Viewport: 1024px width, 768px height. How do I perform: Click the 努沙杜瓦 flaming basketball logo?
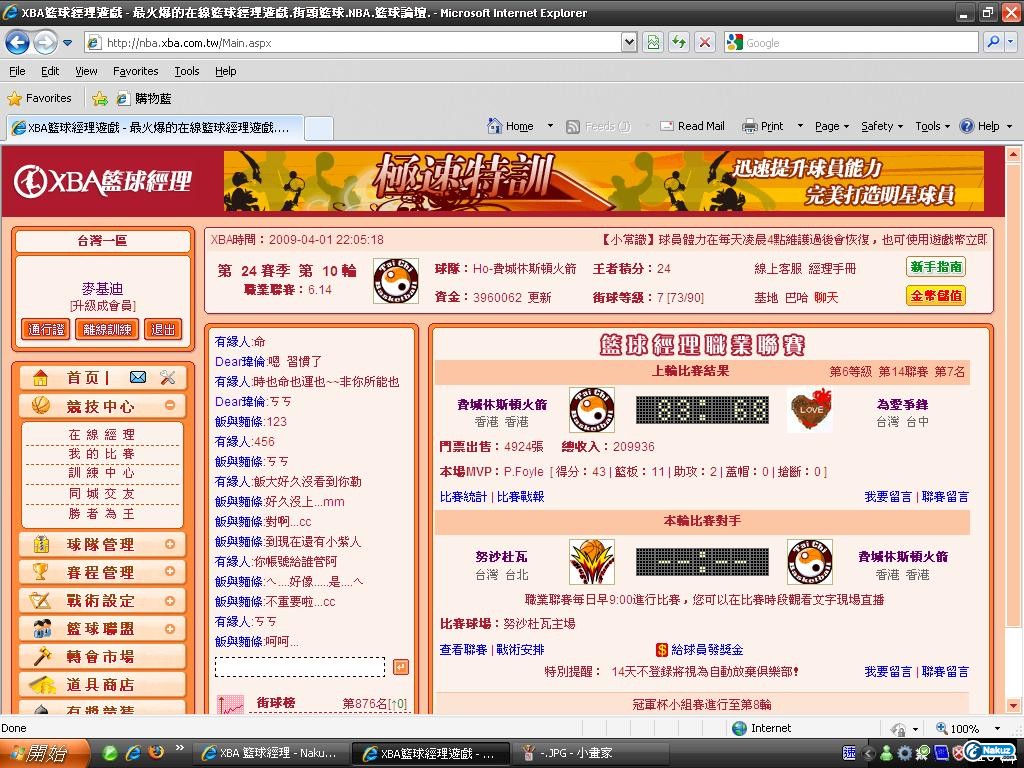point(592,562)
